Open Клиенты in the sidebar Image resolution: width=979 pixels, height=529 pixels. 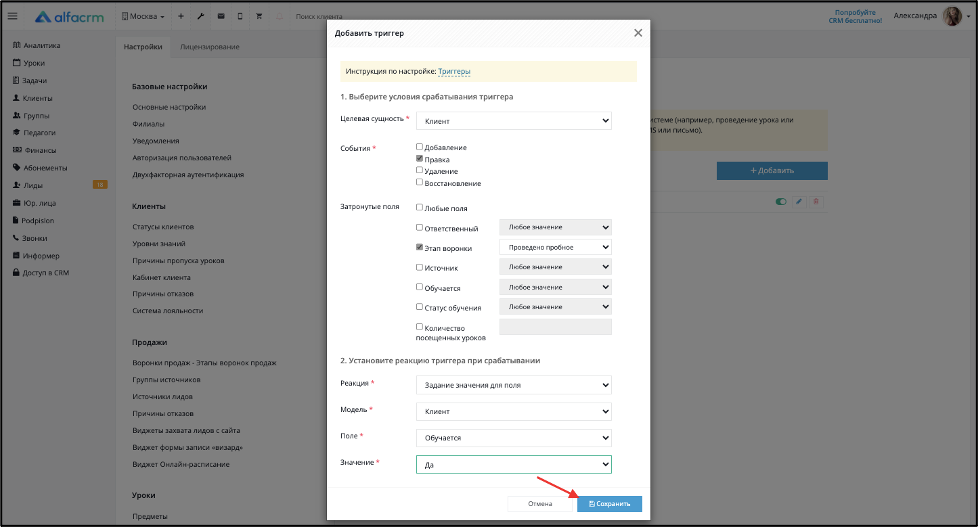[32, 98]
